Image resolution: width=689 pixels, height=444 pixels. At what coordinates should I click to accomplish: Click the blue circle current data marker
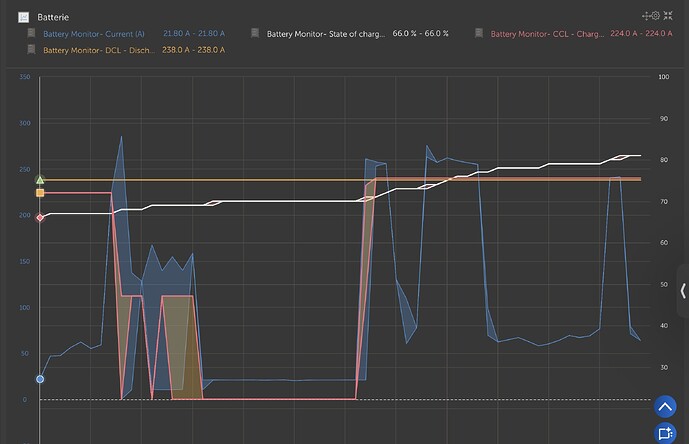[x=40, y=379]
